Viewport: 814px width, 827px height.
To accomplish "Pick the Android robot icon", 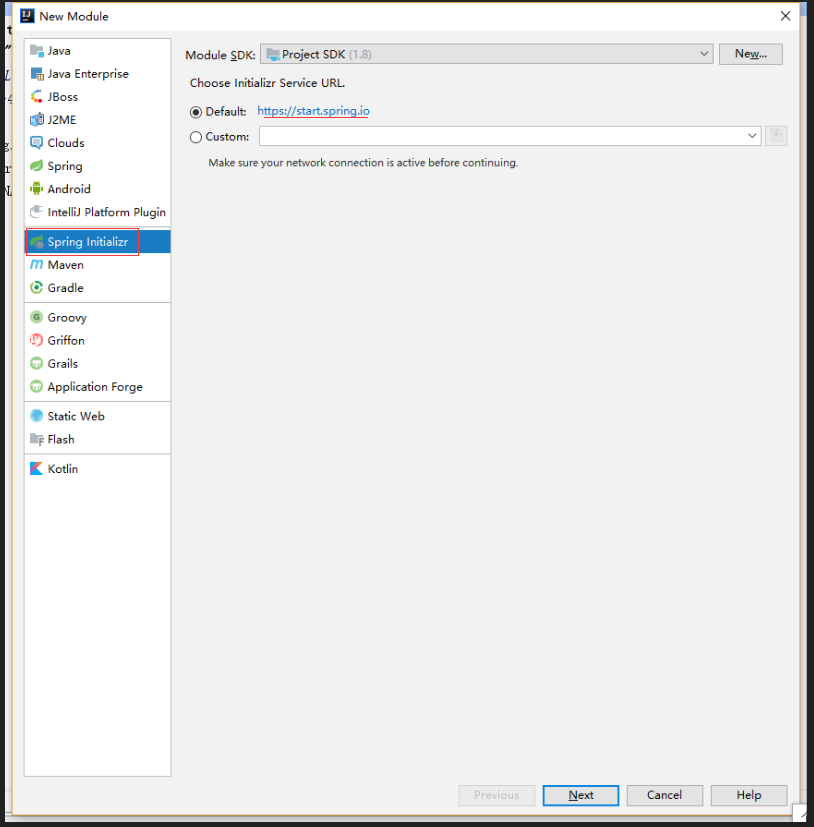I will click(36, 189).
